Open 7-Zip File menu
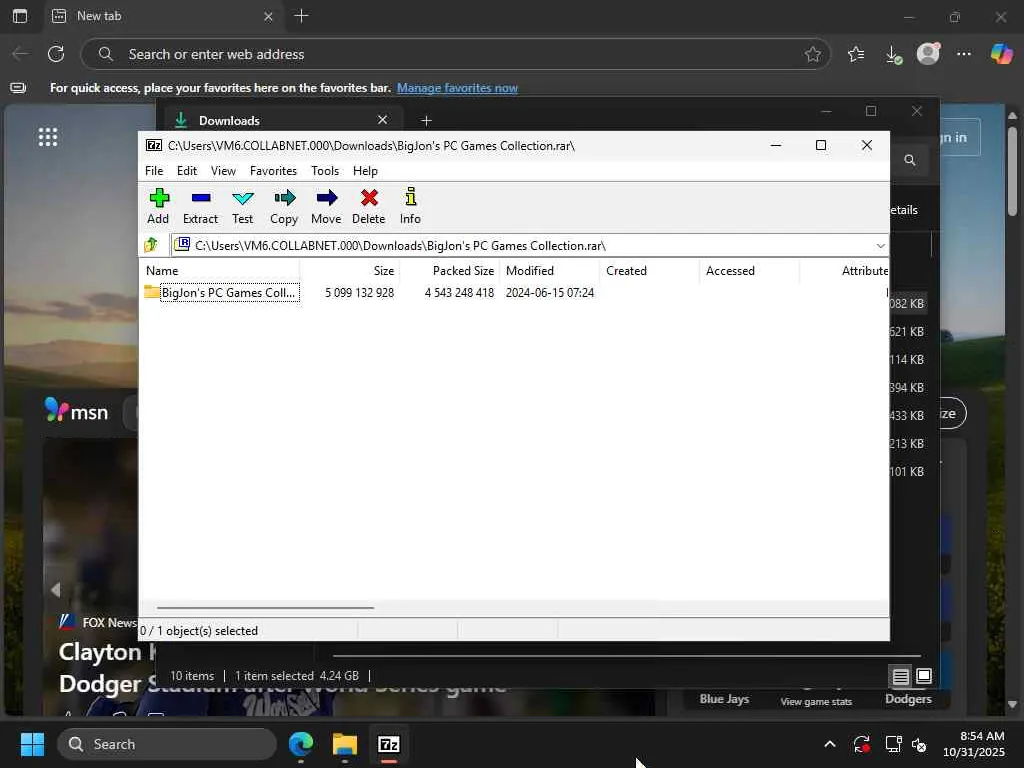 point(154,170)
